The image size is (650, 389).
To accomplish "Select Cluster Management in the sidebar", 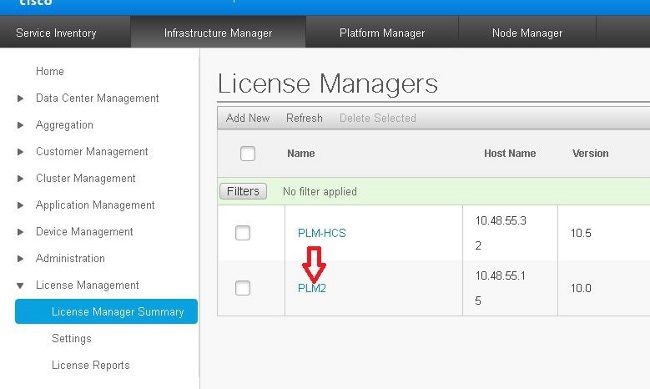I will 86,178.
